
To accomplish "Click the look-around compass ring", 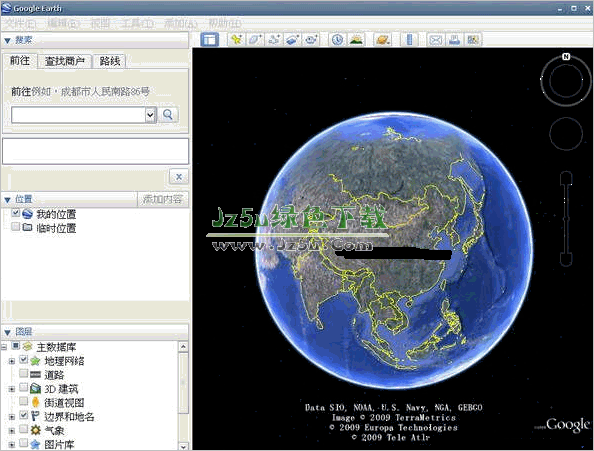I will pyautogui.click(x=566, y=80).
